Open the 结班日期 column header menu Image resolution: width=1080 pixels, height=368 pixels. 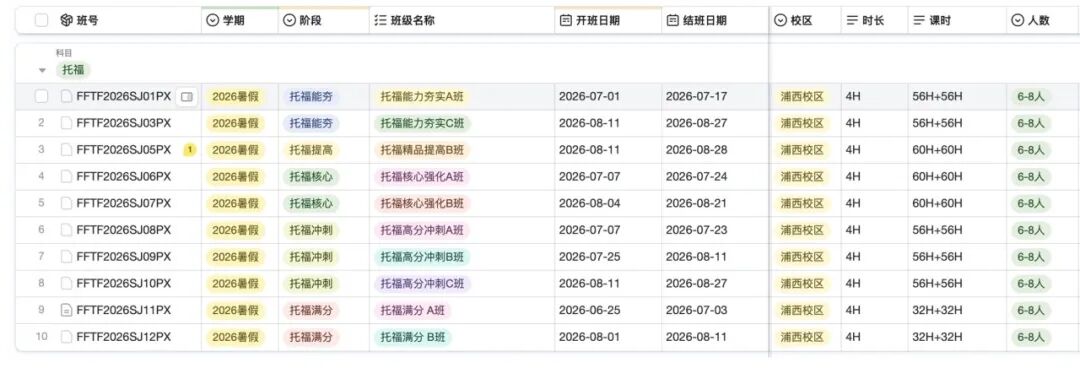pyautogui.click(x=715, y=21)
